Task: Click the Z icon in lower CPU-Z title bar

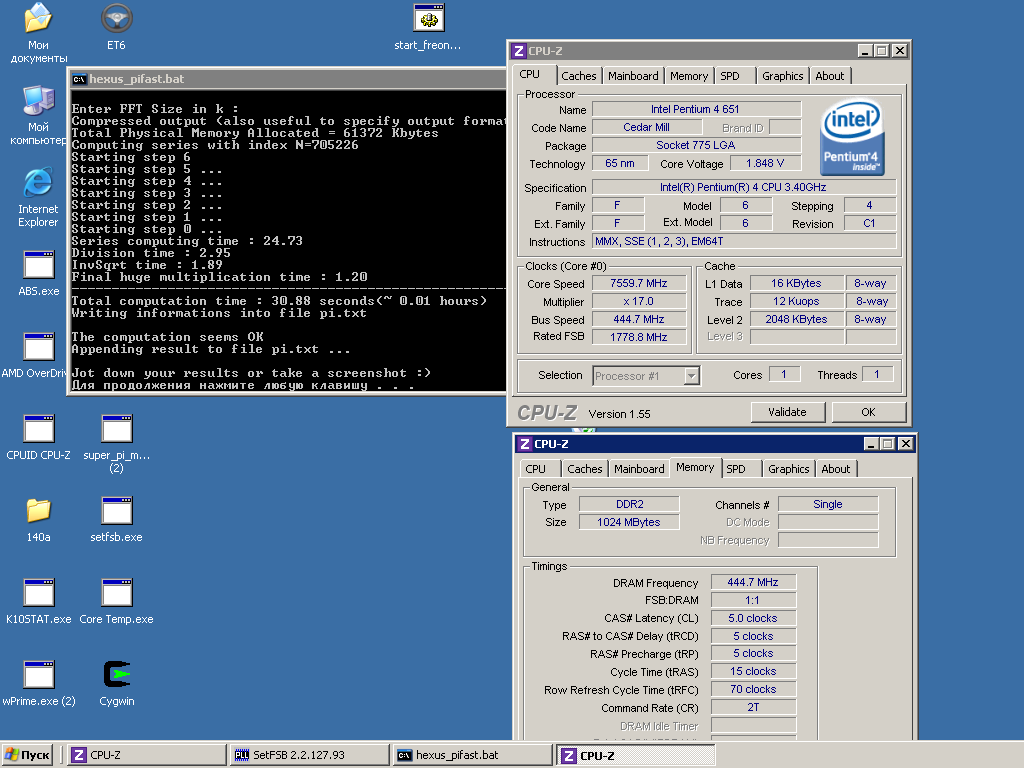Action: 524,444
